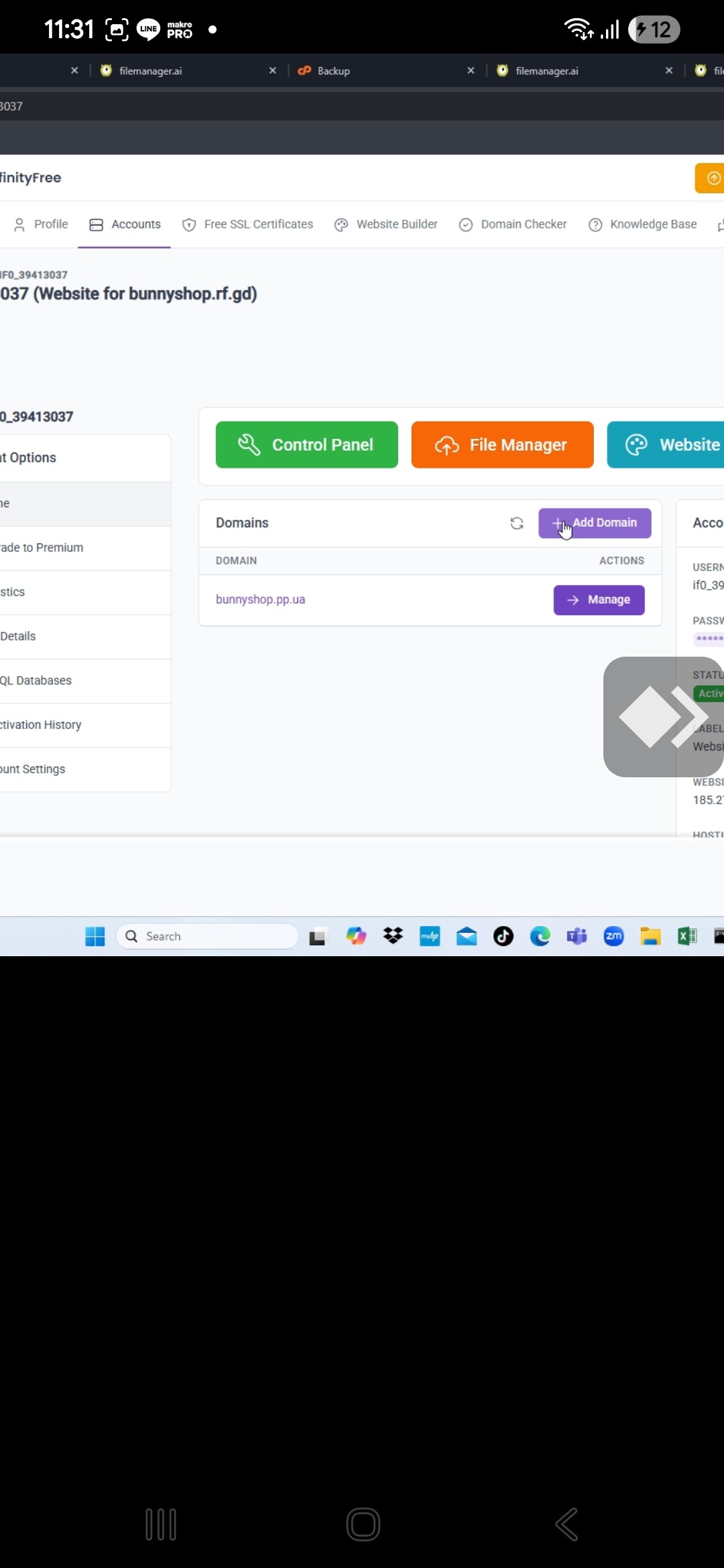The width and height of the screenshot is (724, 1568).
Task: Visit the Knowledge Base section
Action: coord(642,224)
